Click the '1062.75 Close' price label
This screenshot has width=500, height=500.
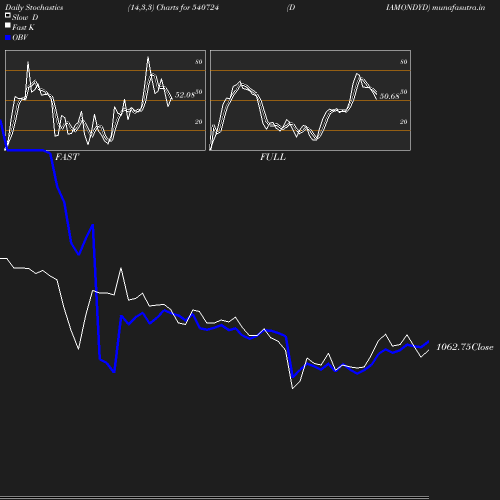coord(465,347)
